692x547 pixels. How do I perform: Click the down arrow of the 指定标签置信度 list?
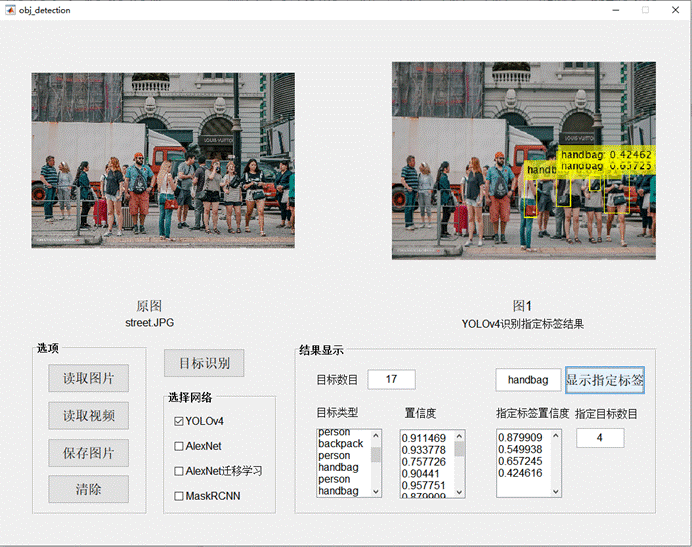click(556, 491)
